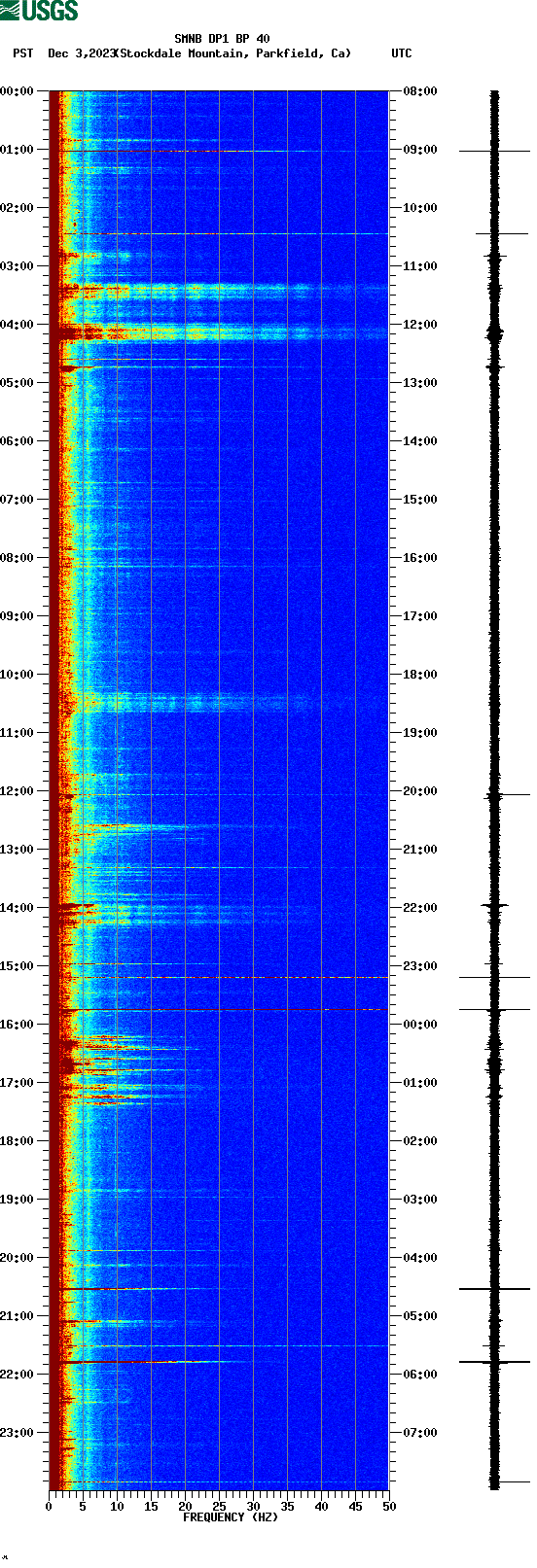This screenshot has height=1568, width=537.
Task: Click the UTC axis label 09:00
Action: coord(419,150)
